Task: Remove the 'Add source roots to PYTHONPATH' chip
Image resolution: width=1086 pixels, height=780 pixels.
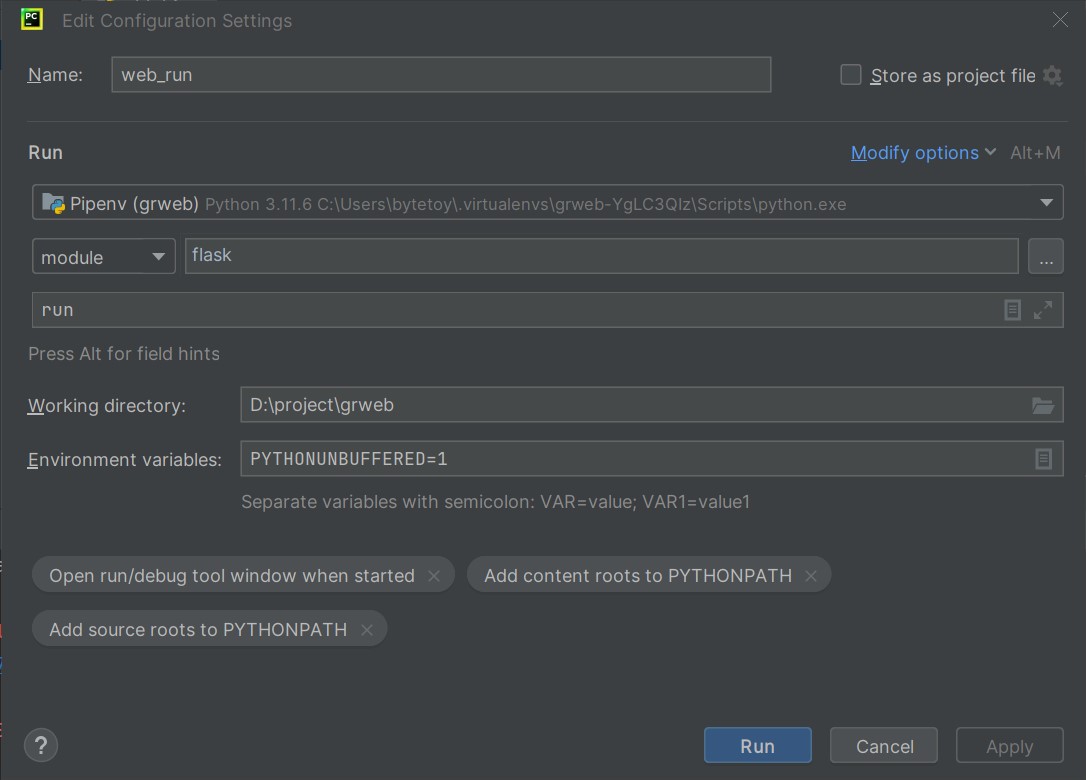Action: pos(367,630)
